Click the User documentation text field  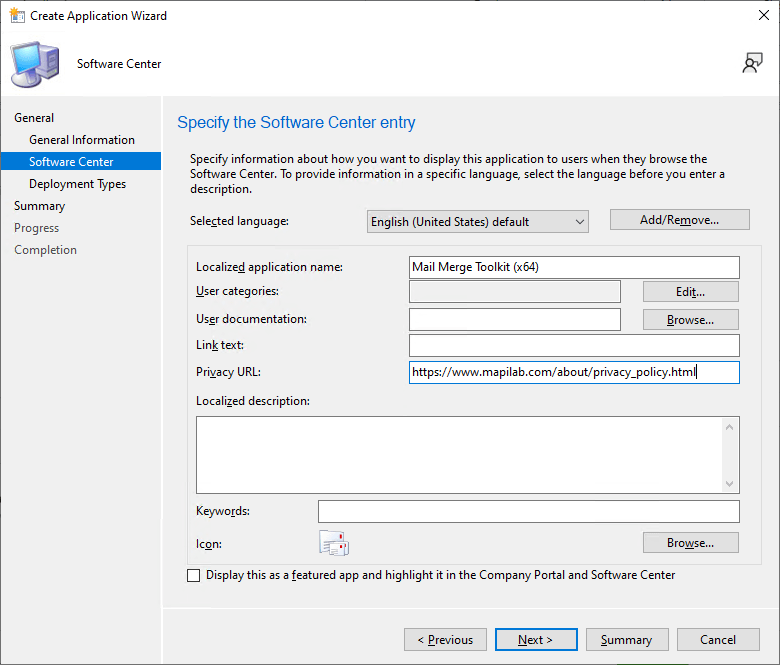pyautogui.click(x=515, y=319)
